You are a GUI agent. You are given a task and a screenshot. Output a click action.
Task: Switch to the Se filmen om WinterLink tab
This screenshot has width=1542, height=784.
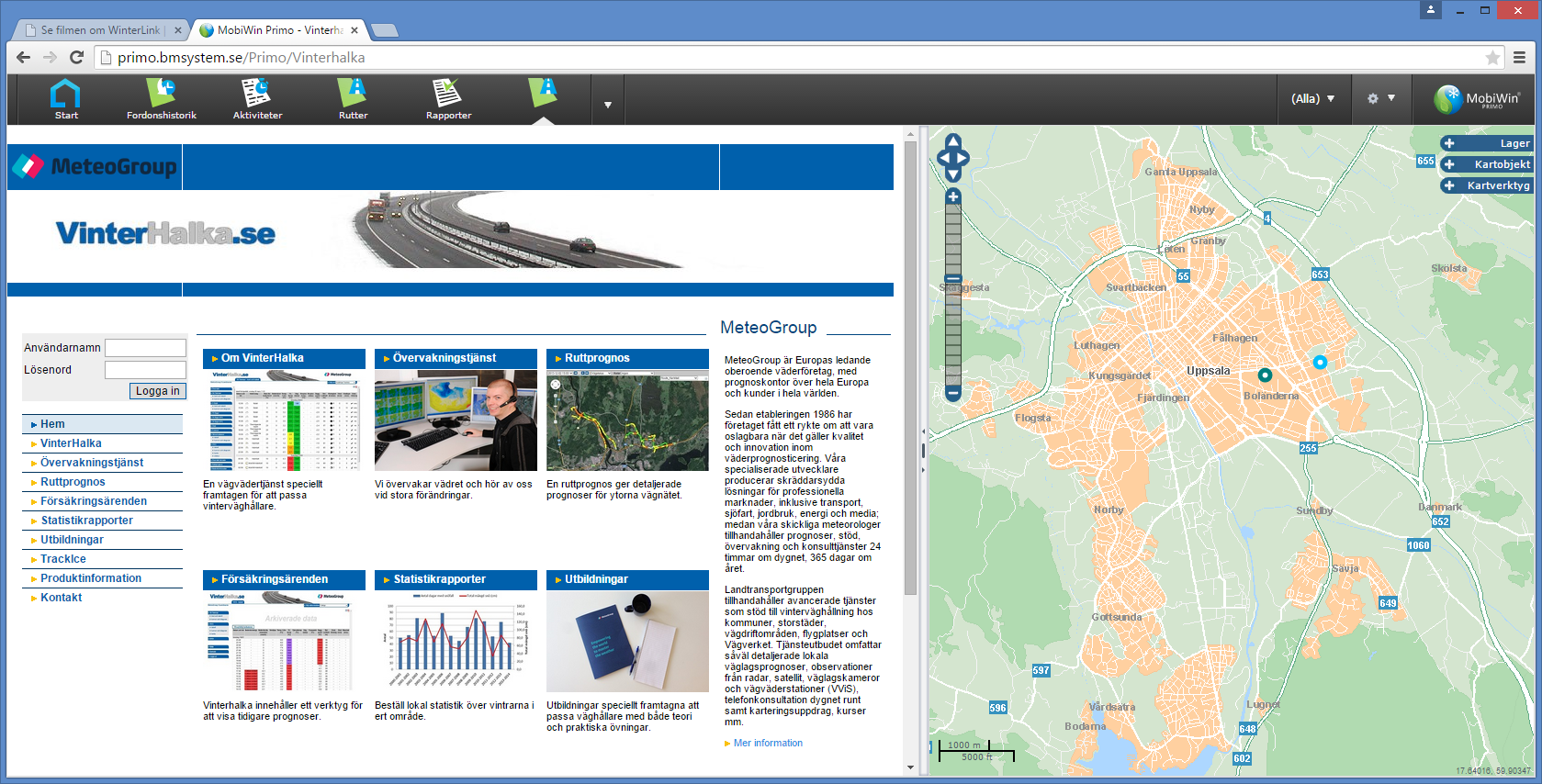(101, 30)
